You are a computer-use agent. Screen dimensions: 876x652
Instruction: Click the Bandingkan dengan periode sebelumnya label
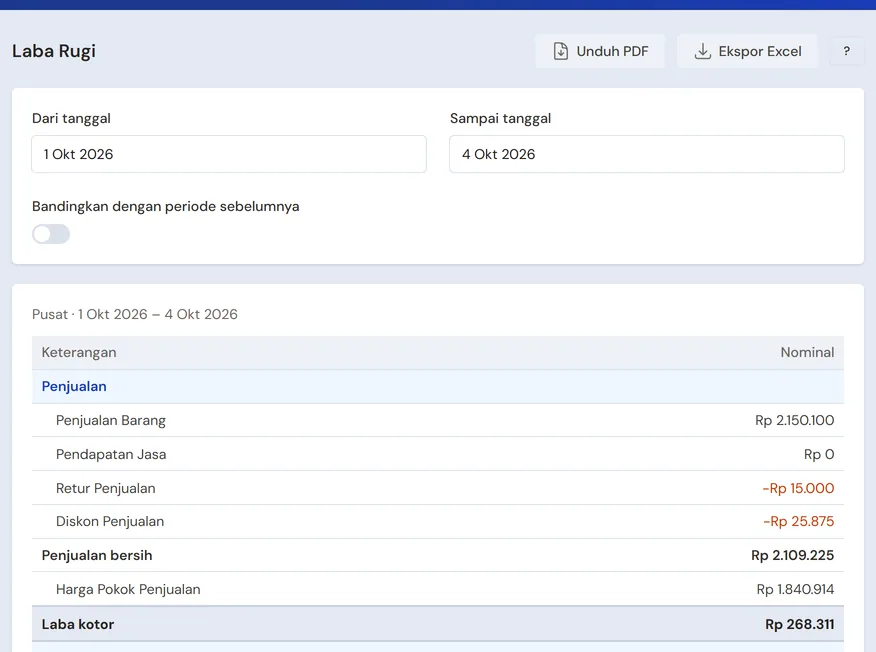click(165, 207)
